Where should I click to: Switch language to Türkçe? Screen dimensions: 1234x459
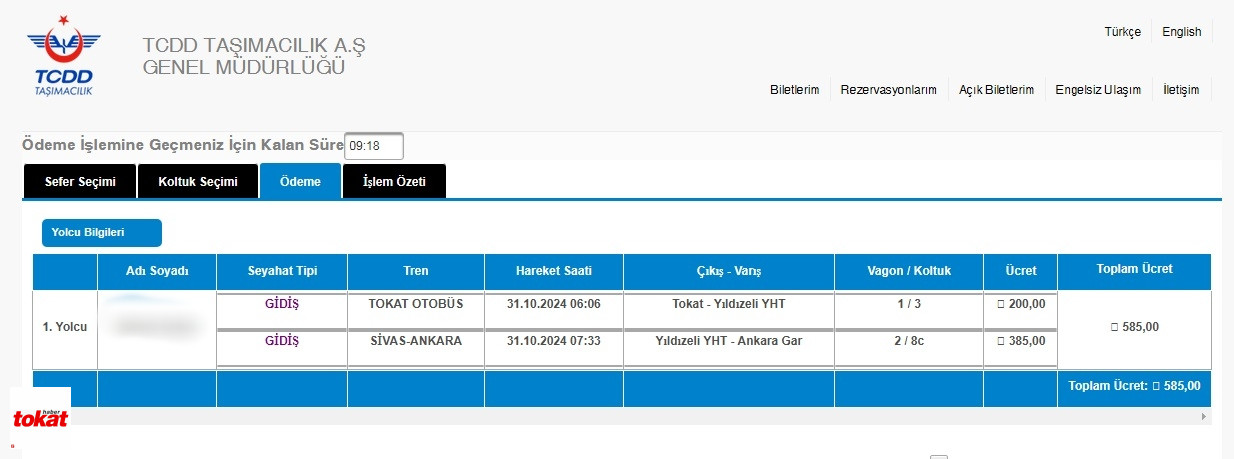[1122, 32]
